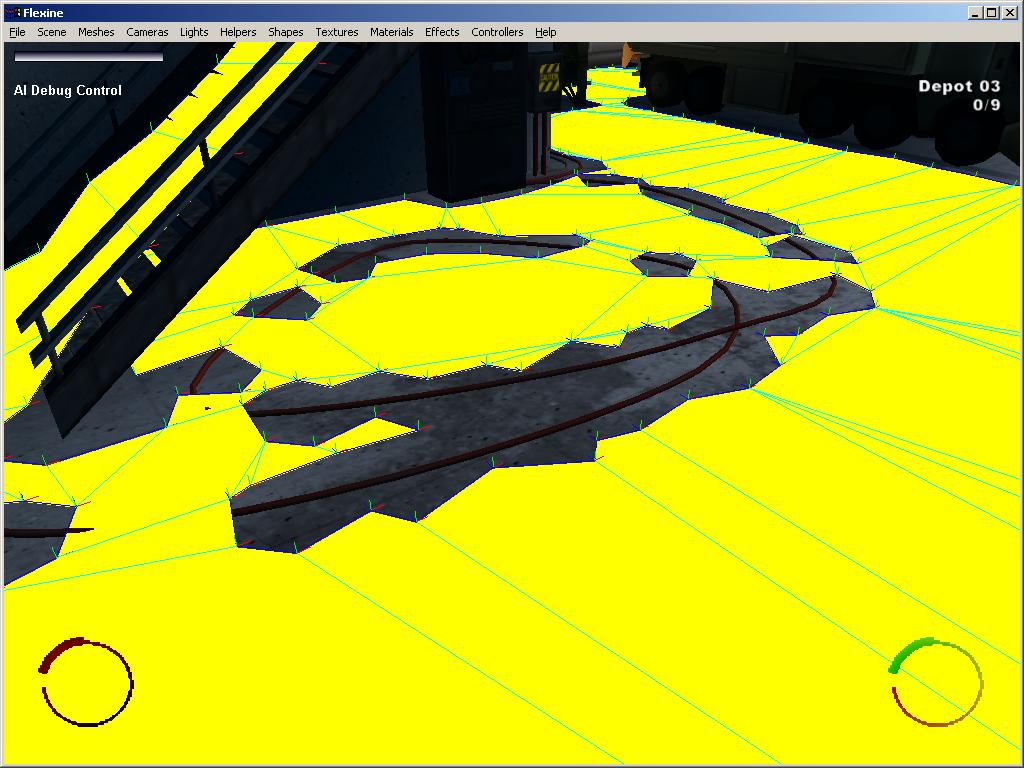
Task: Open the Controllers menu
Action: click(x=497, y=32)
